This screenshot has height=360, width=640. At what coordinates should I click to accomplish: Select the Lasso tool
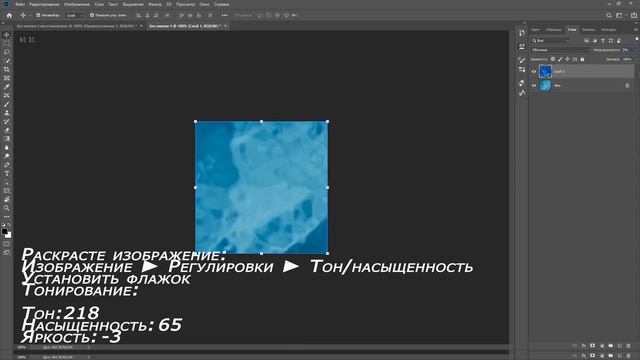coord(7,52)
